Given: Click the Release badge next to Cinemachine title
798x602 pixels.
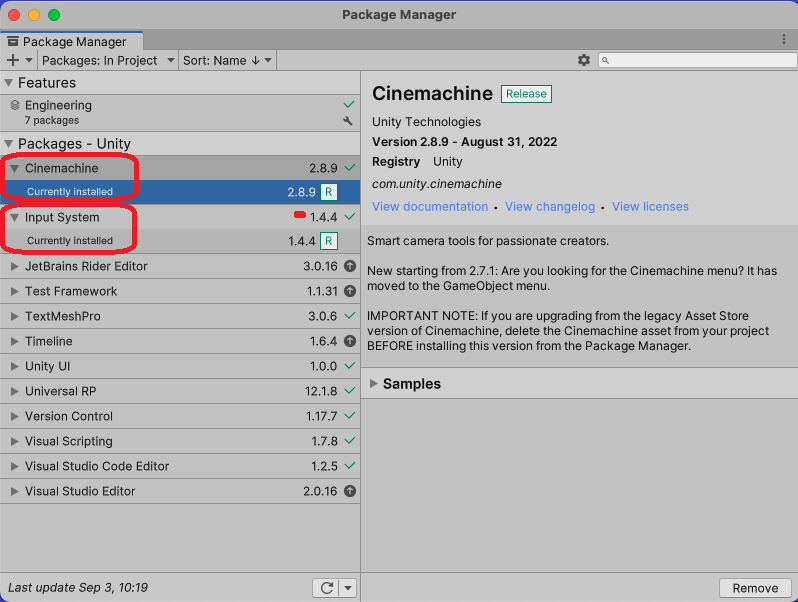Looking at the screenshot, I should coord(526,94).
